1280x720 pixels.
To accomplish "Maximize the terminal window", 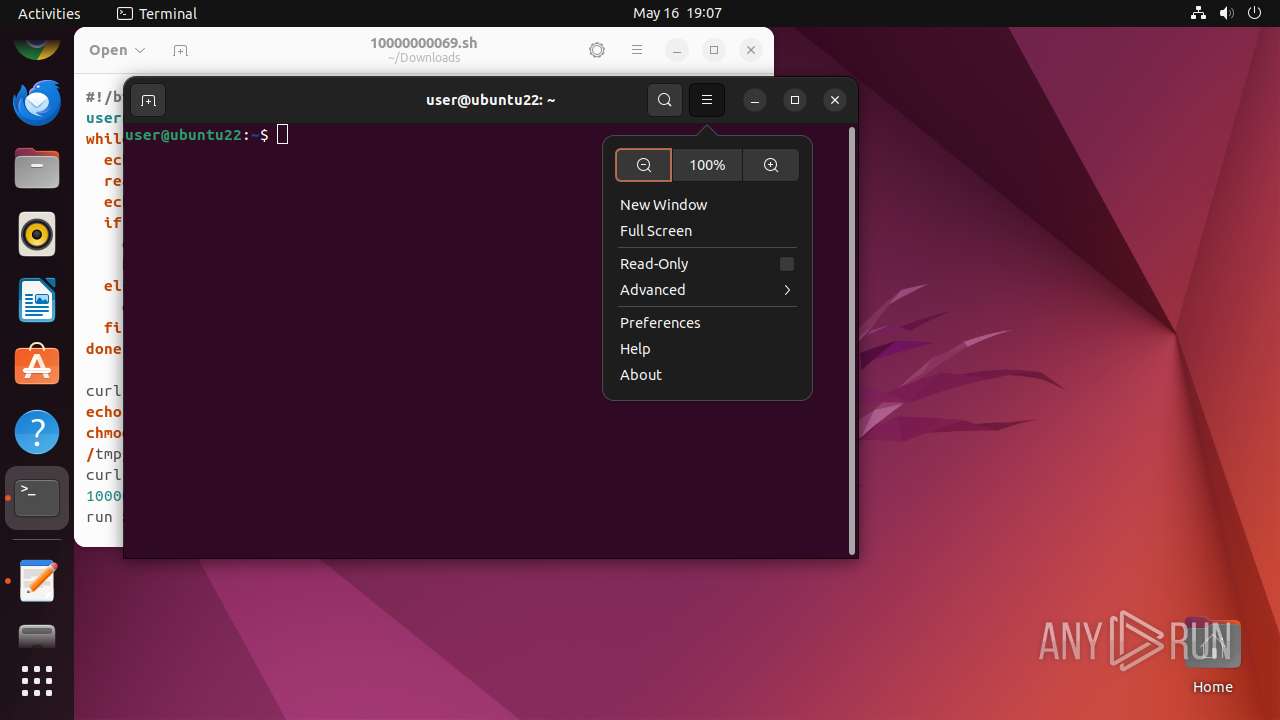I will (x=795, y=100).
